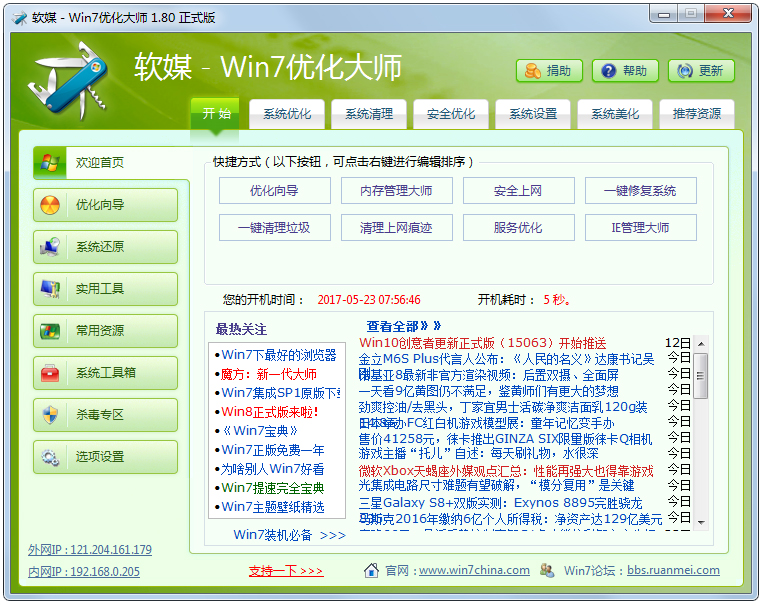This screenshot has width=763, height=606.
Task: Open 选项设置 gear item
Action: (48, 457)
